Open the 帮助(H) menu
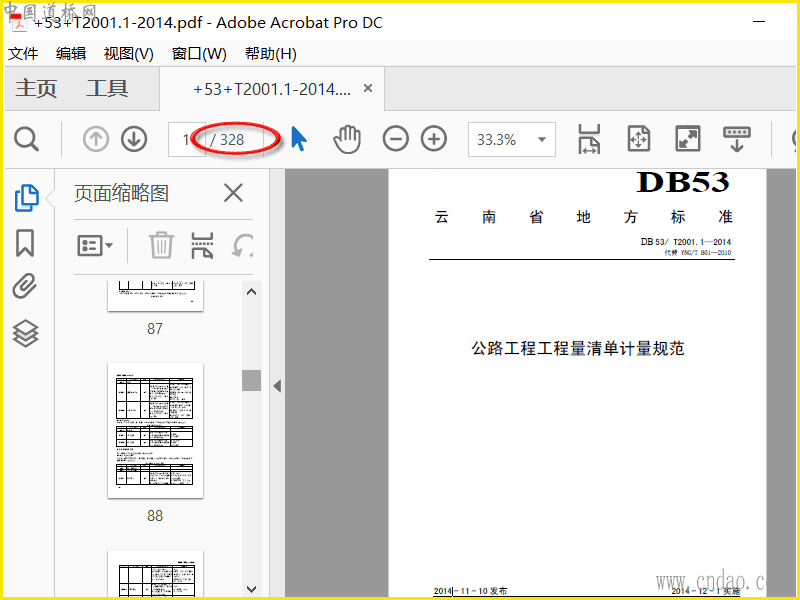 271,54
